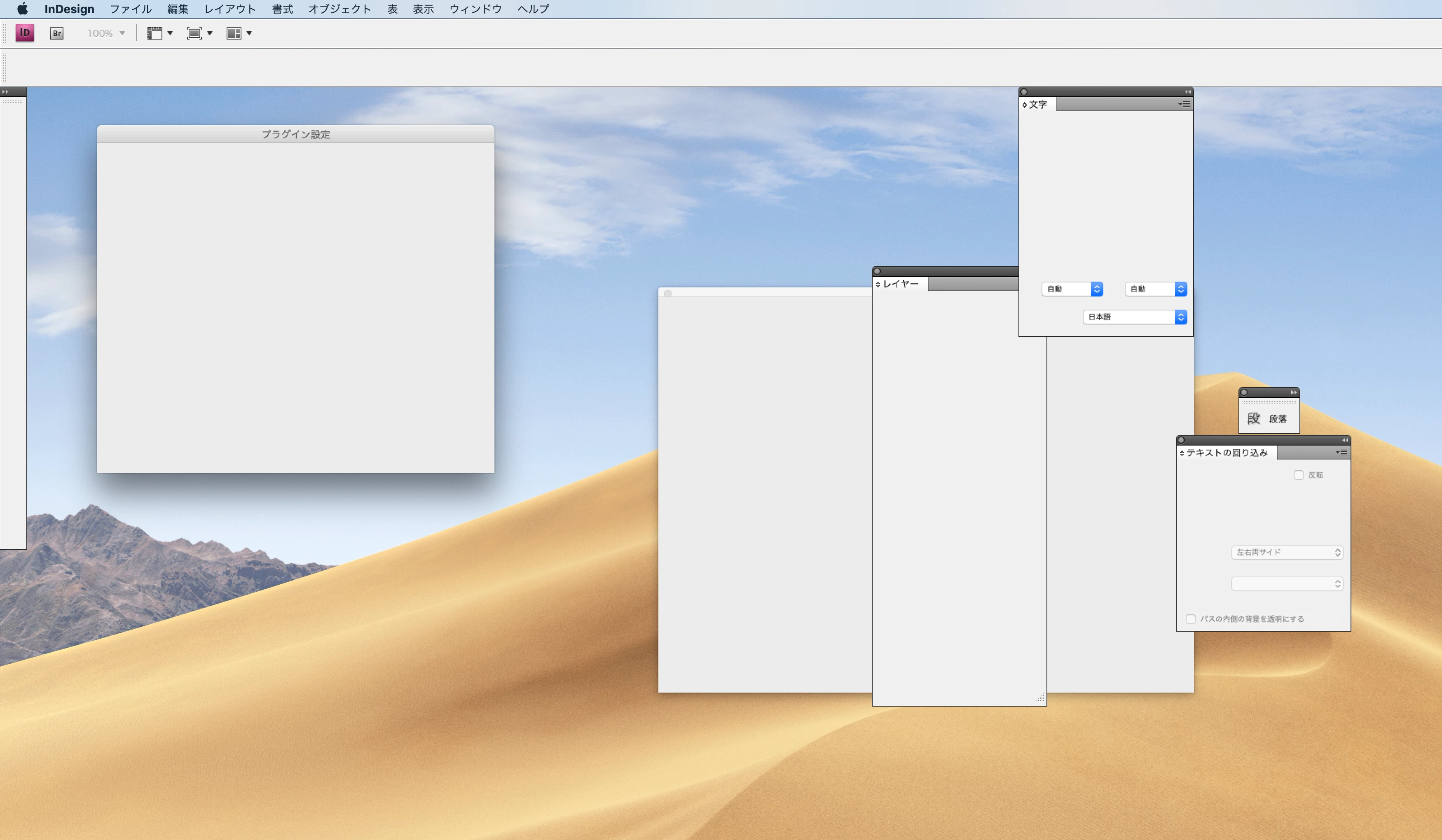Enable the 反転 checkbox

pos(1298,475)
